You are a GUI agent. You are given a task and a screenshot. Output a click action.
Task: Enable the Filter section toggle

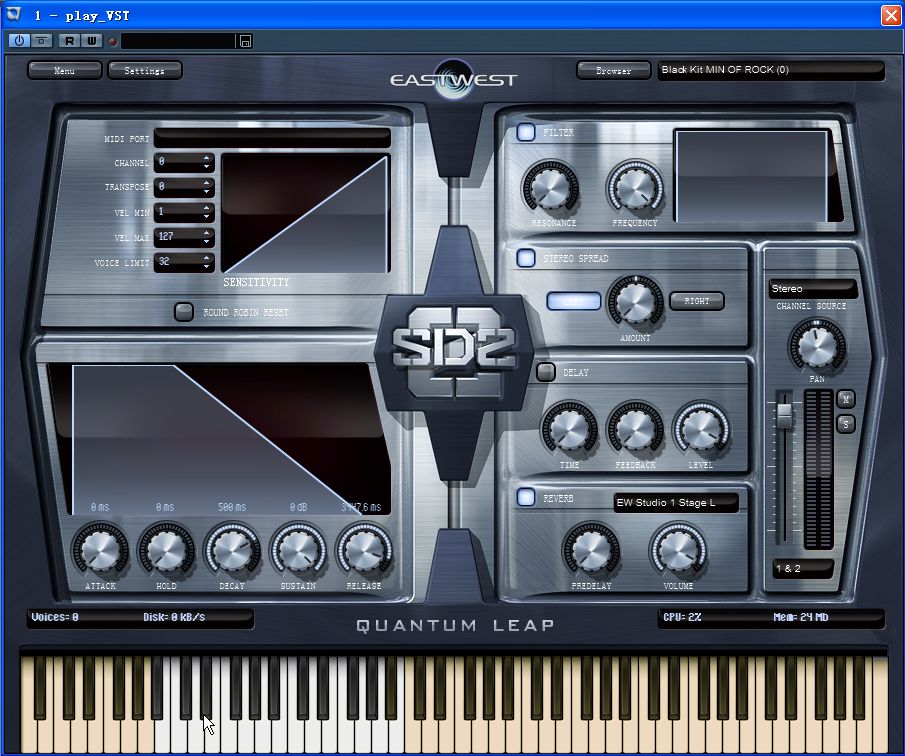tap(526, 132)
